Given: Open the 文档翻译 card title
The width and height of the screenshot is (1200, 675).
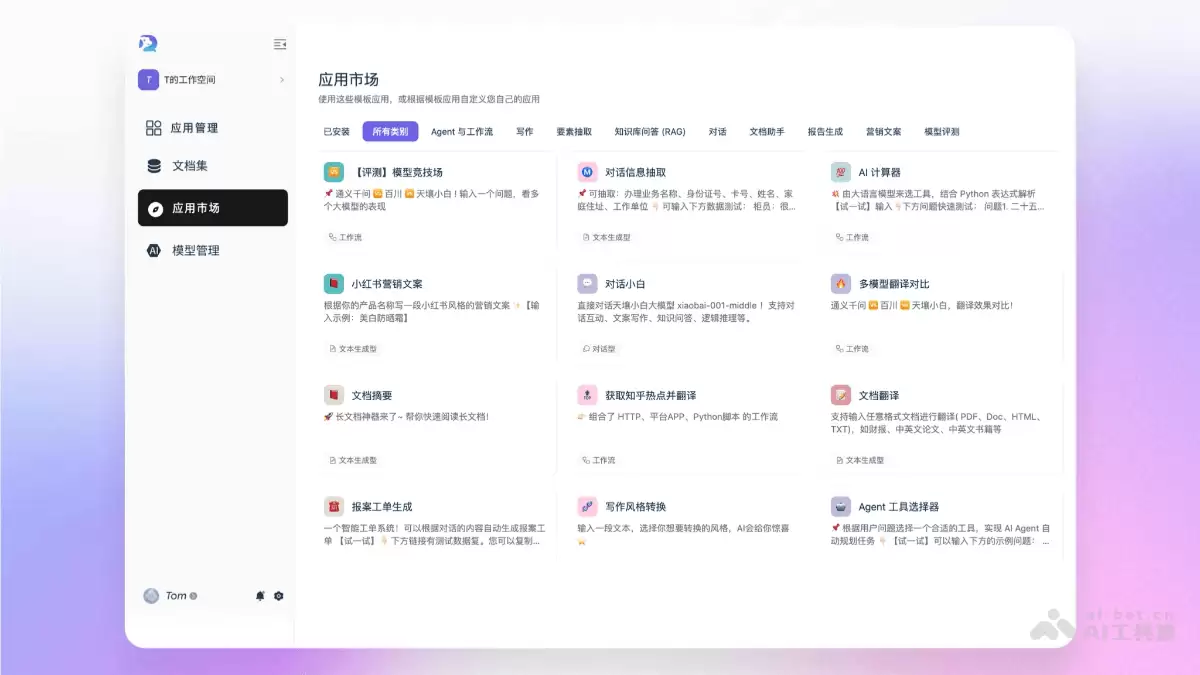Looking at the screenshot, I should [879, 395].
